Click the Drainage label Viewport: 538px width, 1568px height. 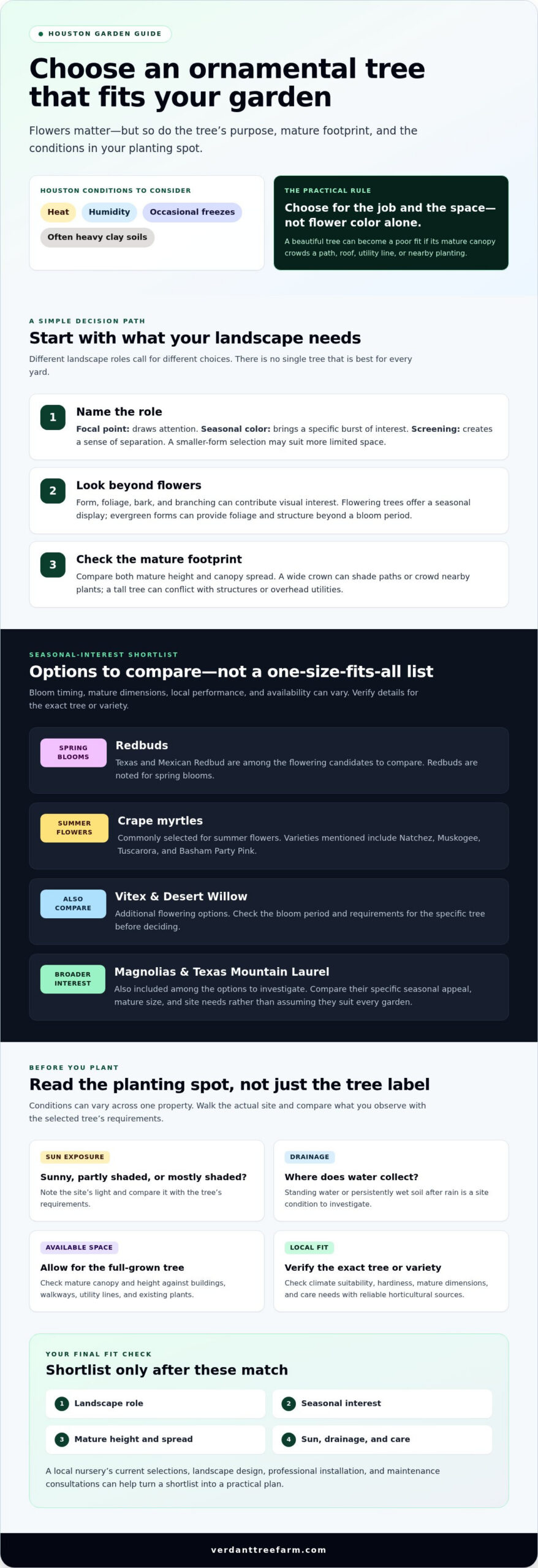click(309, 1157)
